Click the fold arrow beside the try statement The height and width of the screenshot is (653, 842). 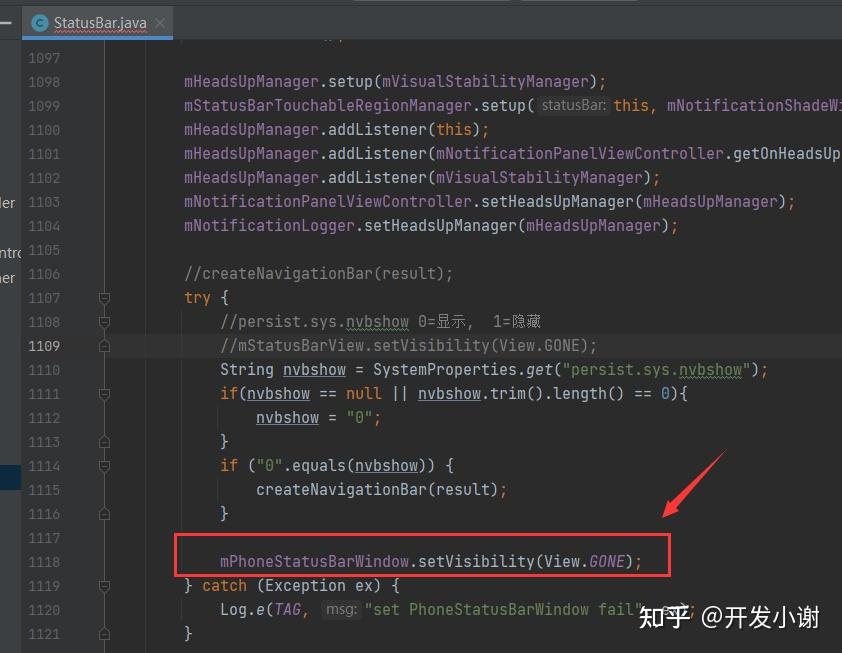coord(104,297)
